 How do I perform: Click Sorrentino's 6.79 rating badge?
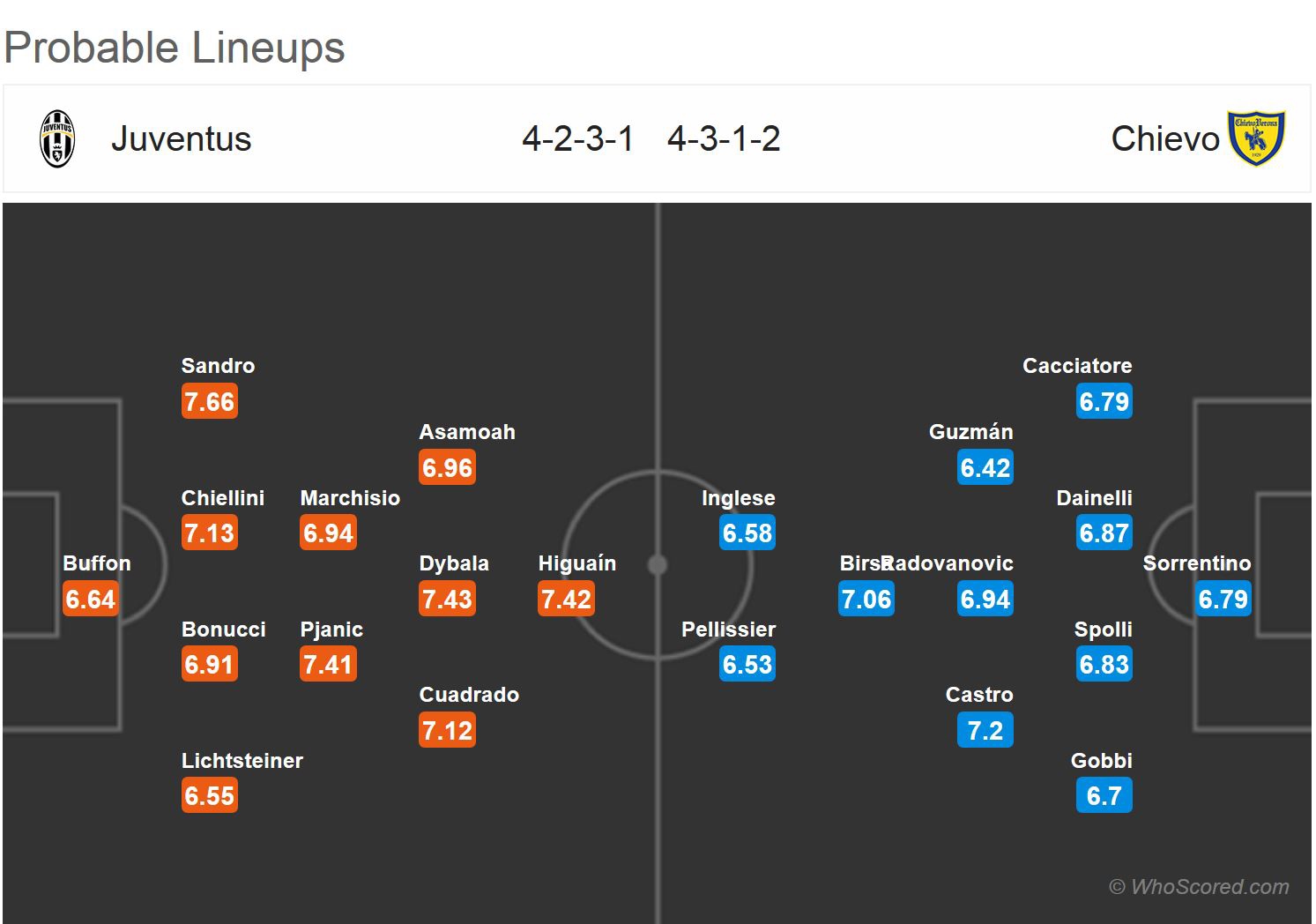click(x=1223, y=600)
